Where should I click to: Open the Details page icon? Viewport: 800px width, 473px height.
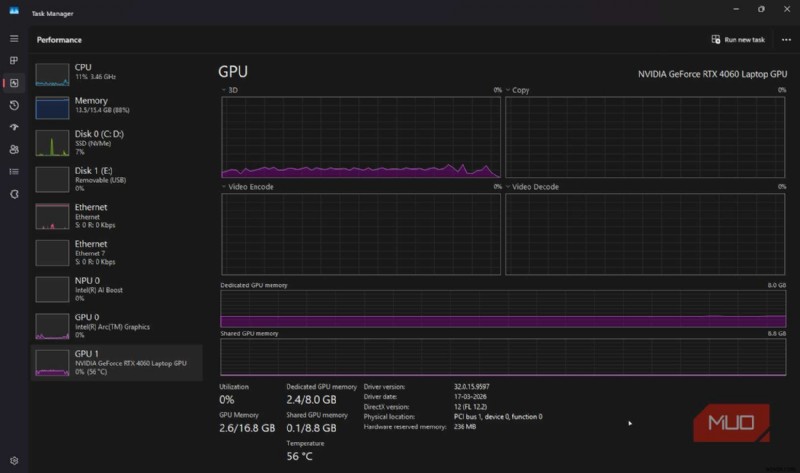(x=14, y=171)
